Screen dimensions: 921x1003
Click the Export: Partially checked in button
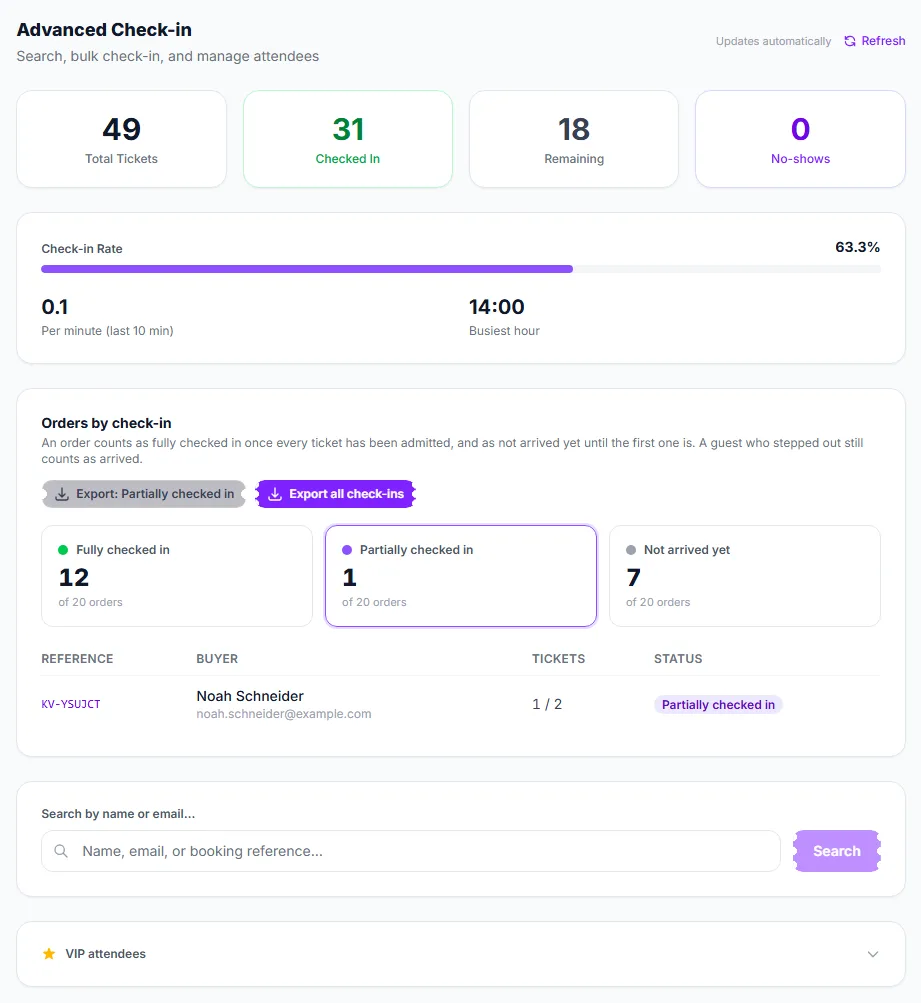tap(144, 494)
